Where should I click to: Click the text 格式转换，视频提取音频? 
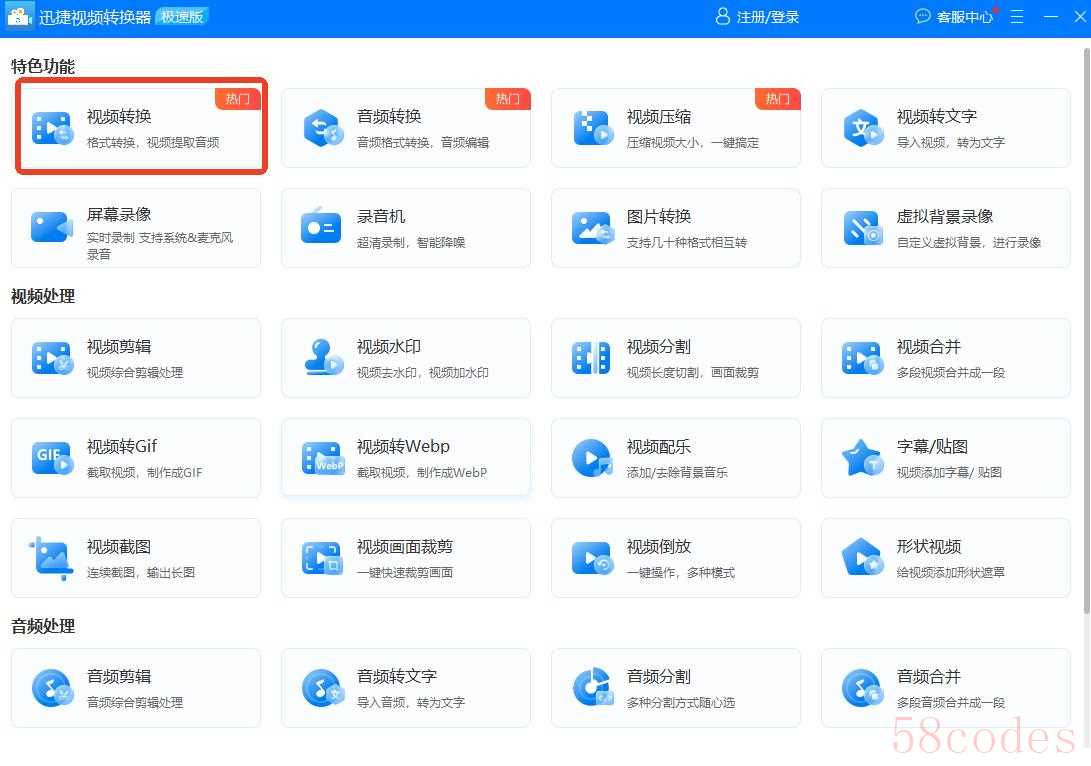[x=153, y=143]
